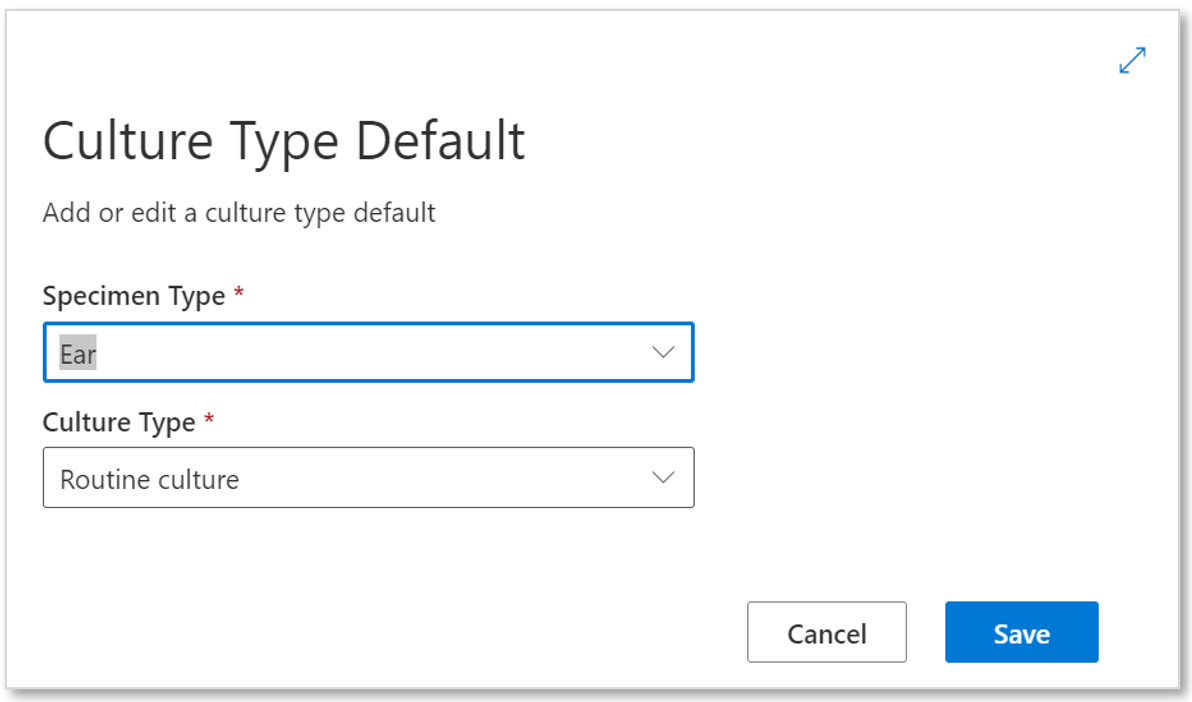1192x702 pixels.
Task: Click the 'Specimen Type' field label
Action: click(x=134, y=296)
